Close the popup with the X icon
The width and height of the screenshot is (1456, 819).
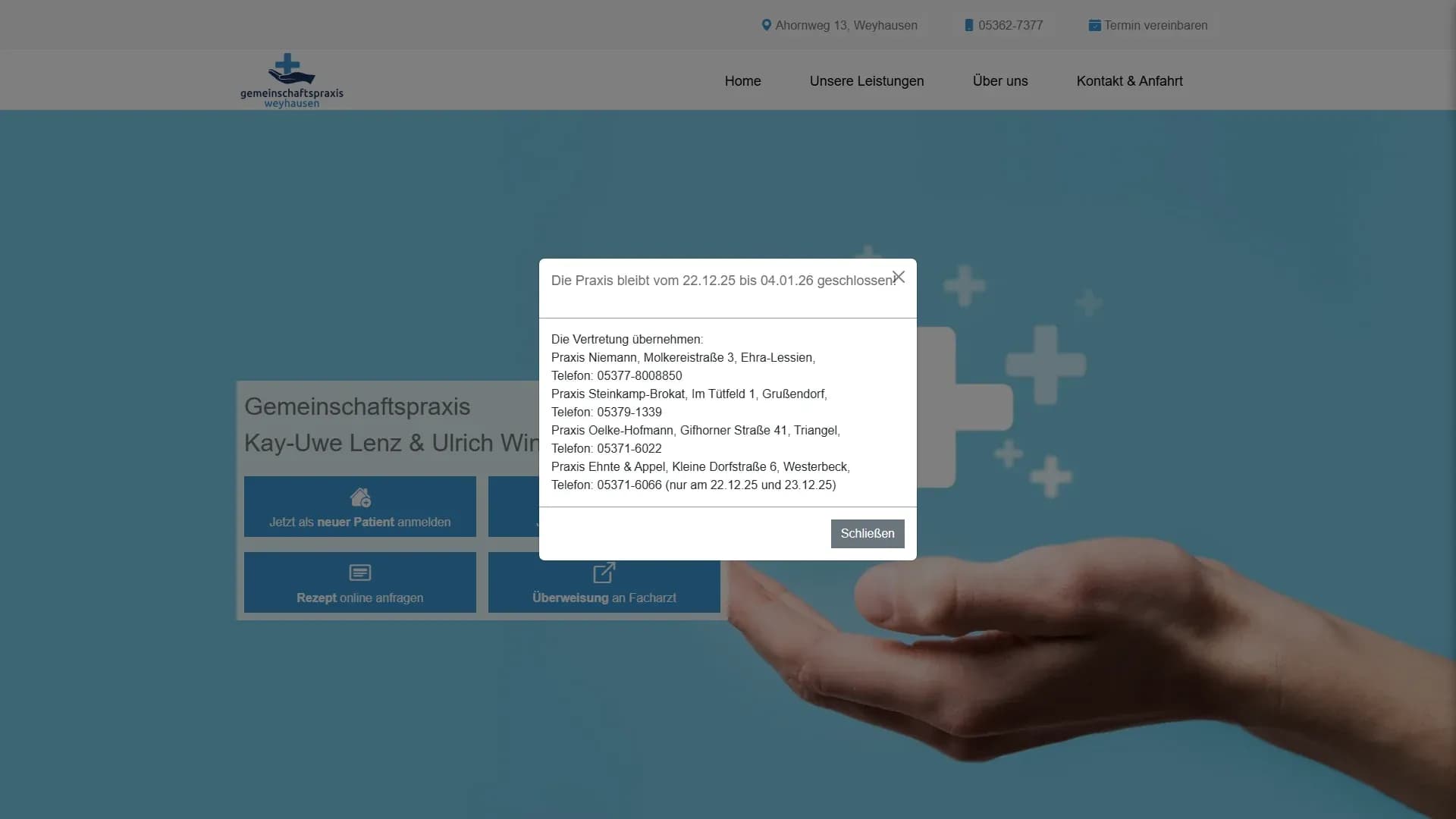899,277
